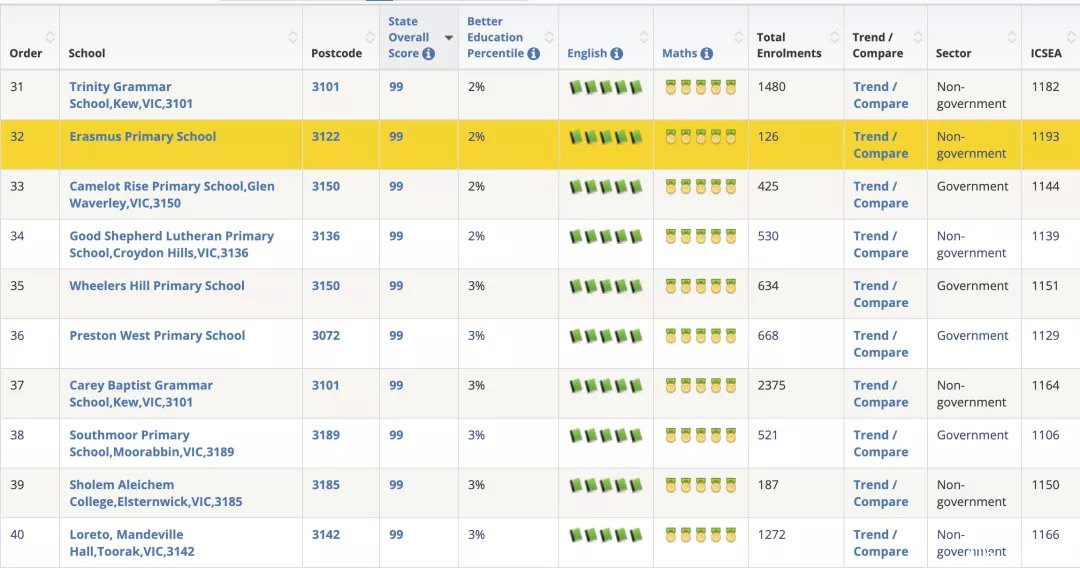Image resolution: width=1080 pixels, height=568 pixels.
Task: Click Maths rating medals for Camelot Rise
Action: pos(700,187)
